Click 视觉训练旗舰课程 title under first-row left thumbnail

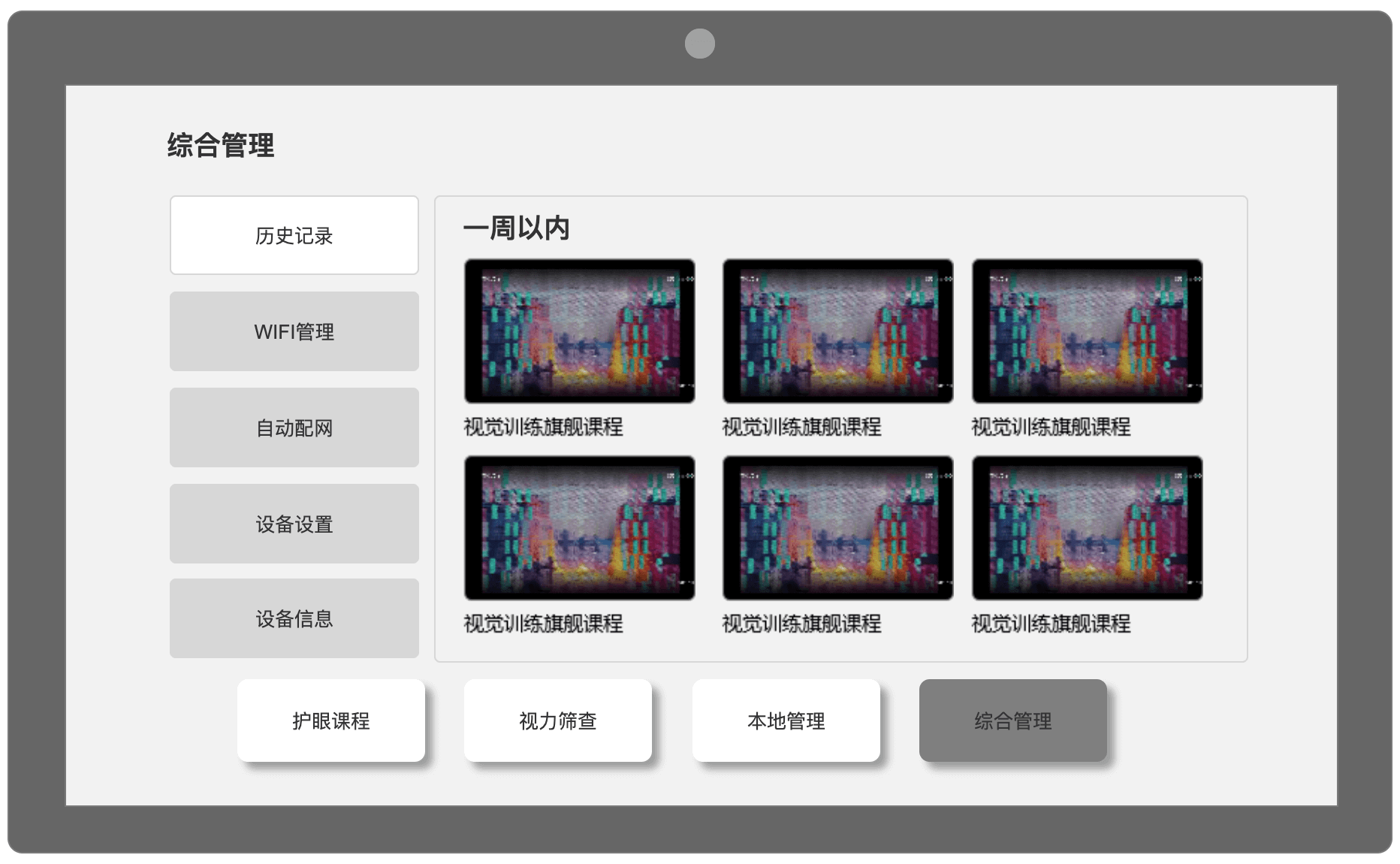click(x=543, y=427)
